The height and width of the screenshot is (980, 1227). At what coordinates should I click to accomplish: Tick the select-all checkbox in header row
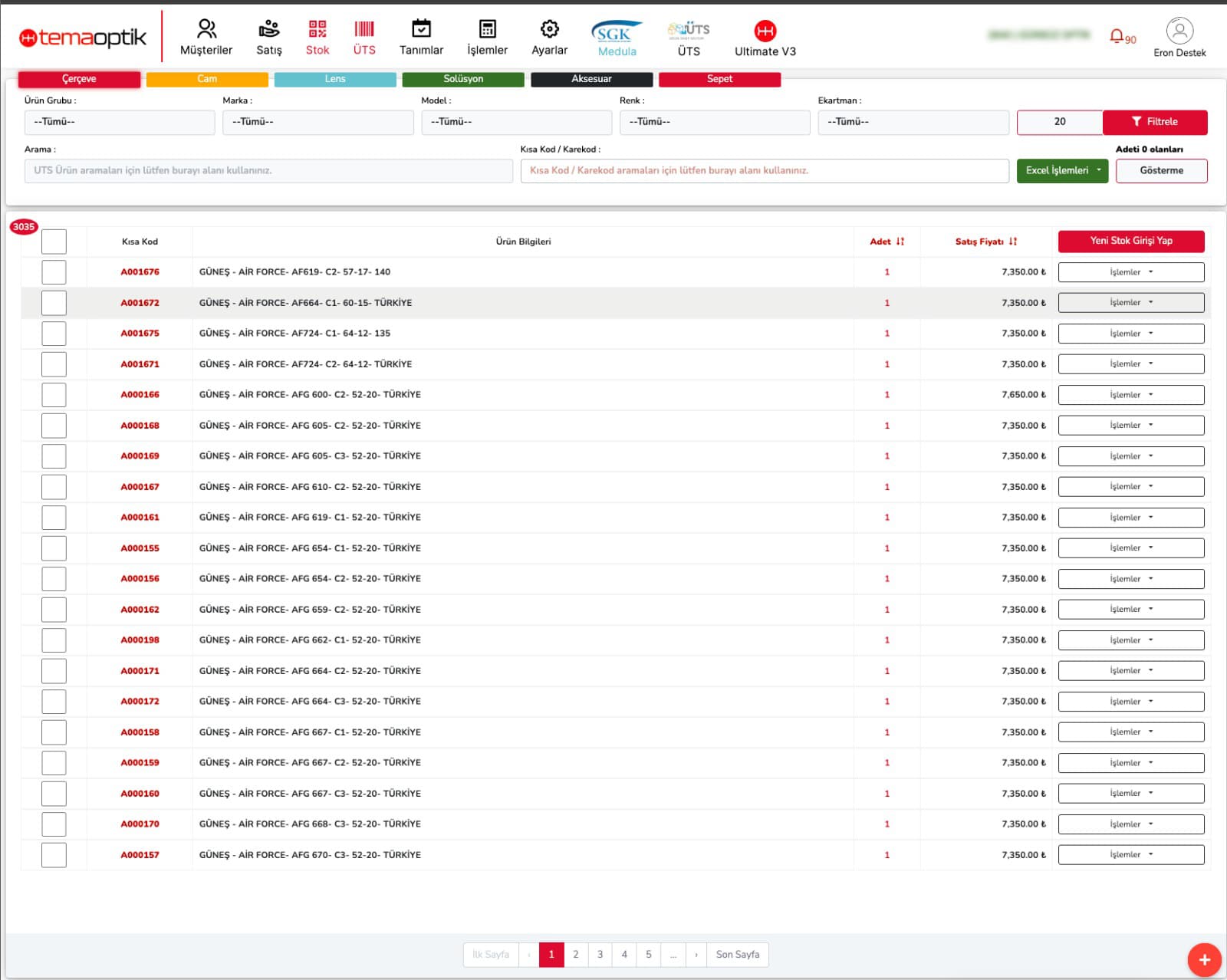54,242
